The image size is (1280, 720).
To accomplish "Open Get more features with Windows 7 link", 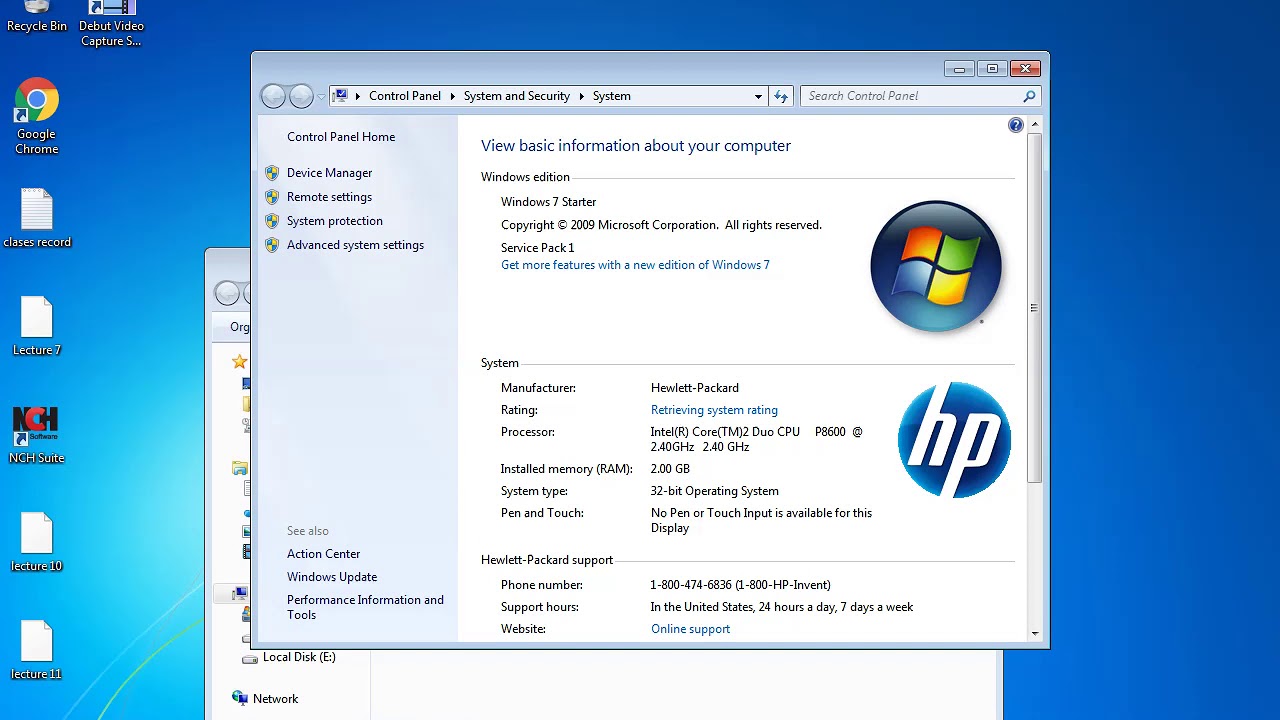I will pyautogui.click(x=635, y=264).
